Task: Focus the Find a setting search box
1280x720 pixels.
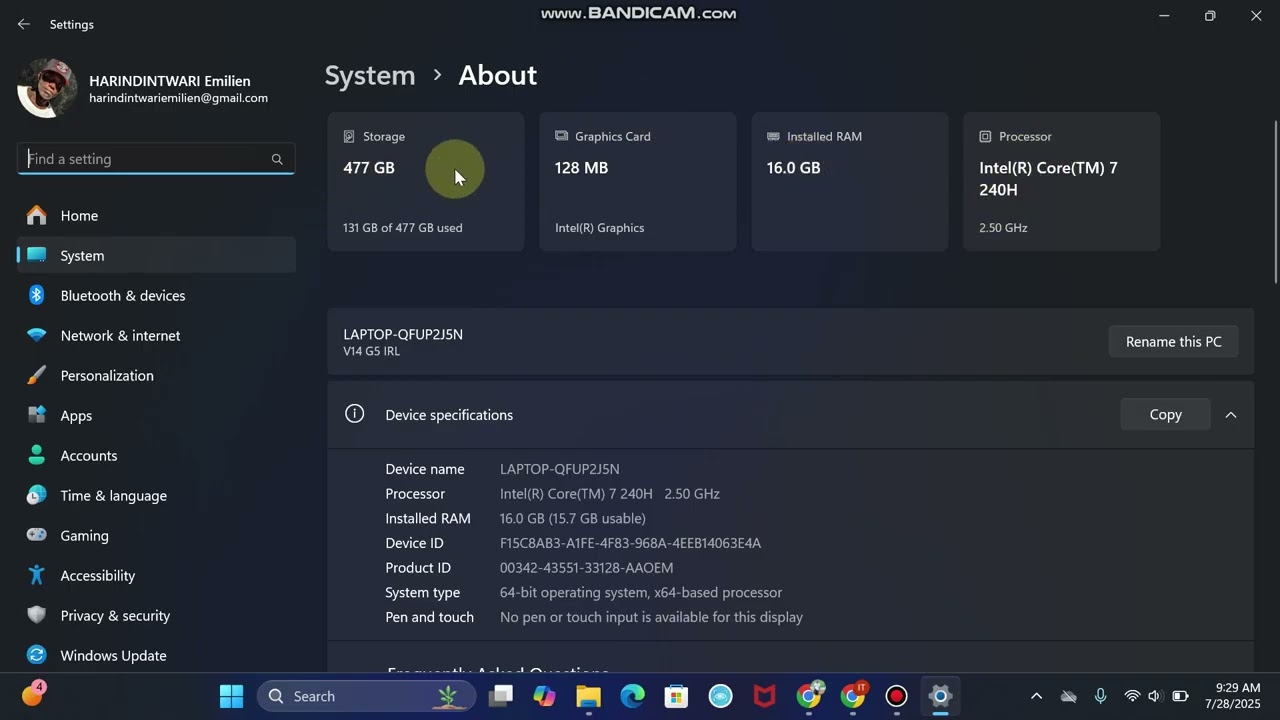Action: [156, 159]
